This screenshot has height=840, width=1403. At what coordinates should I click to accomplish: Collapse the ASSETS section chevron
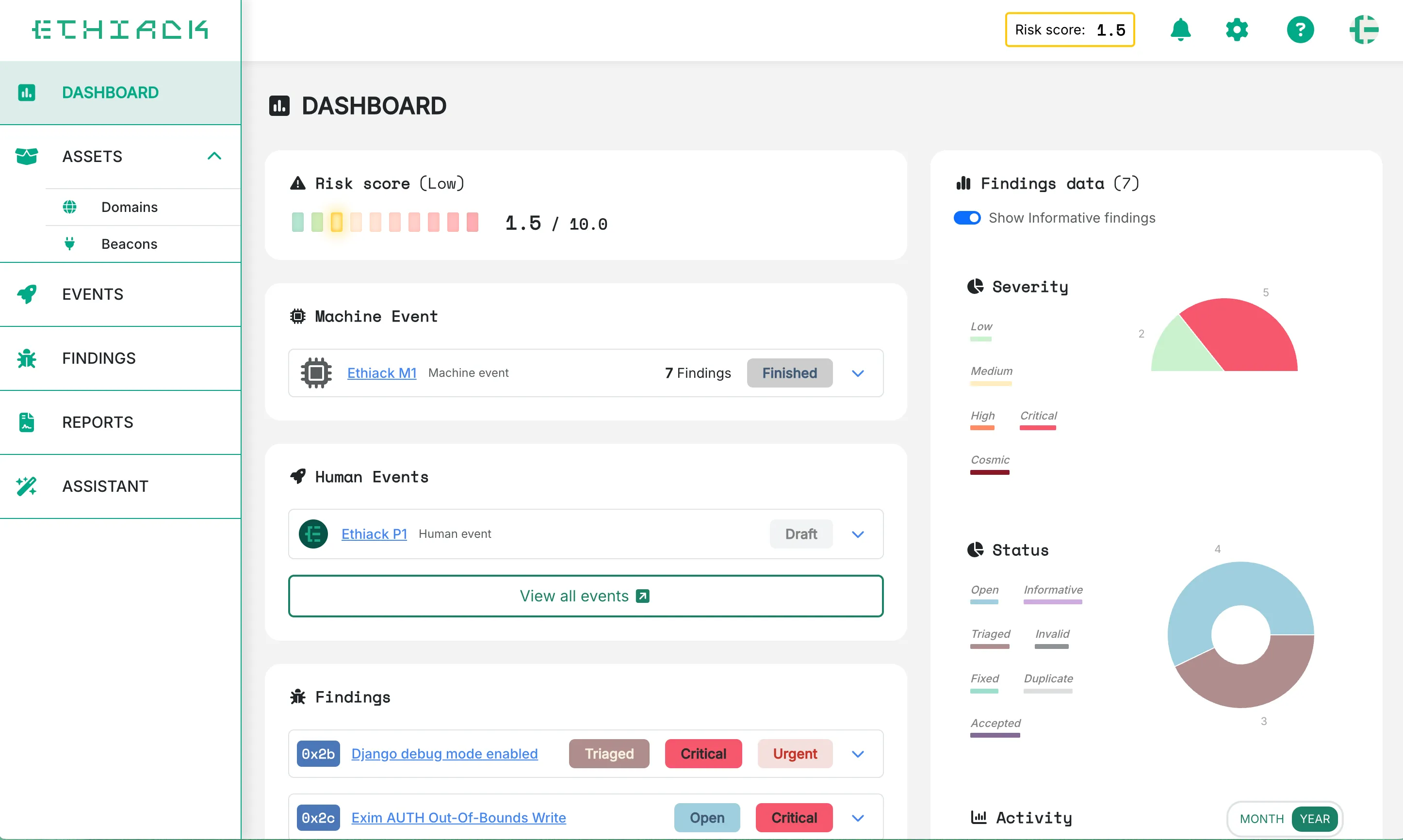214,156
